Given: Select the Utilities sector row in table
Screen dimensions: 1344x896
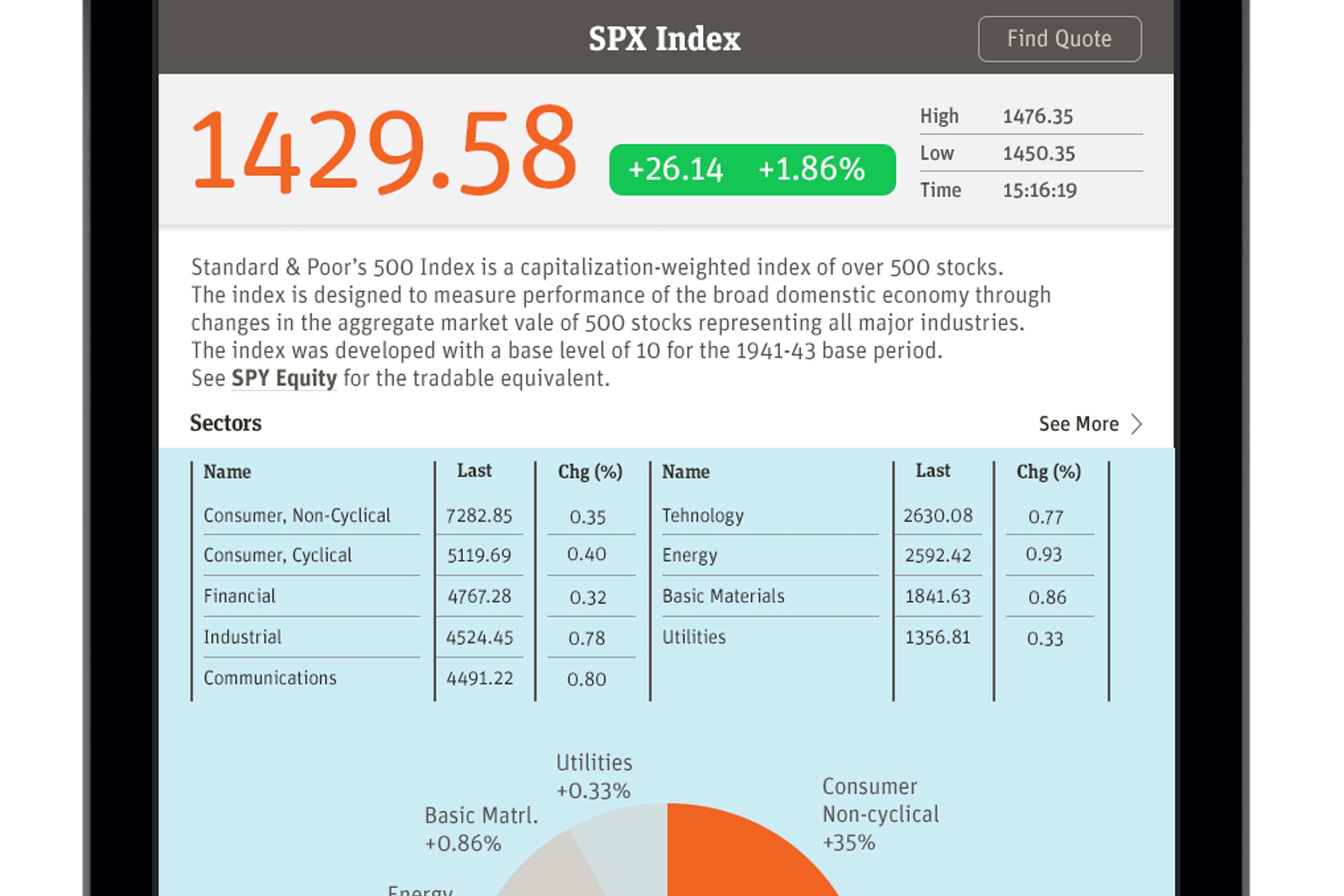Looking at the screenshot, I should click(x=693, y=637).
